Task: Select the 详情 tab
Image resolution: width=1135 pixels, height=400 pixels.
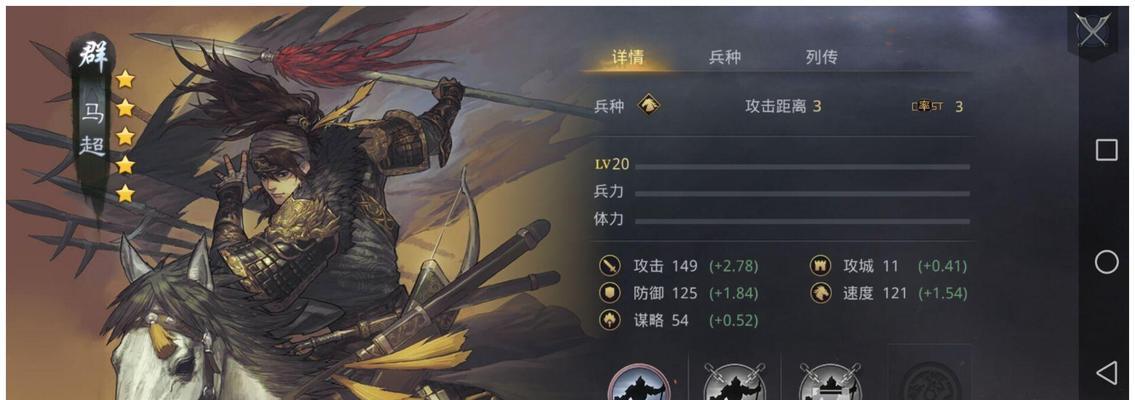Action: click(x=628, y=57)
